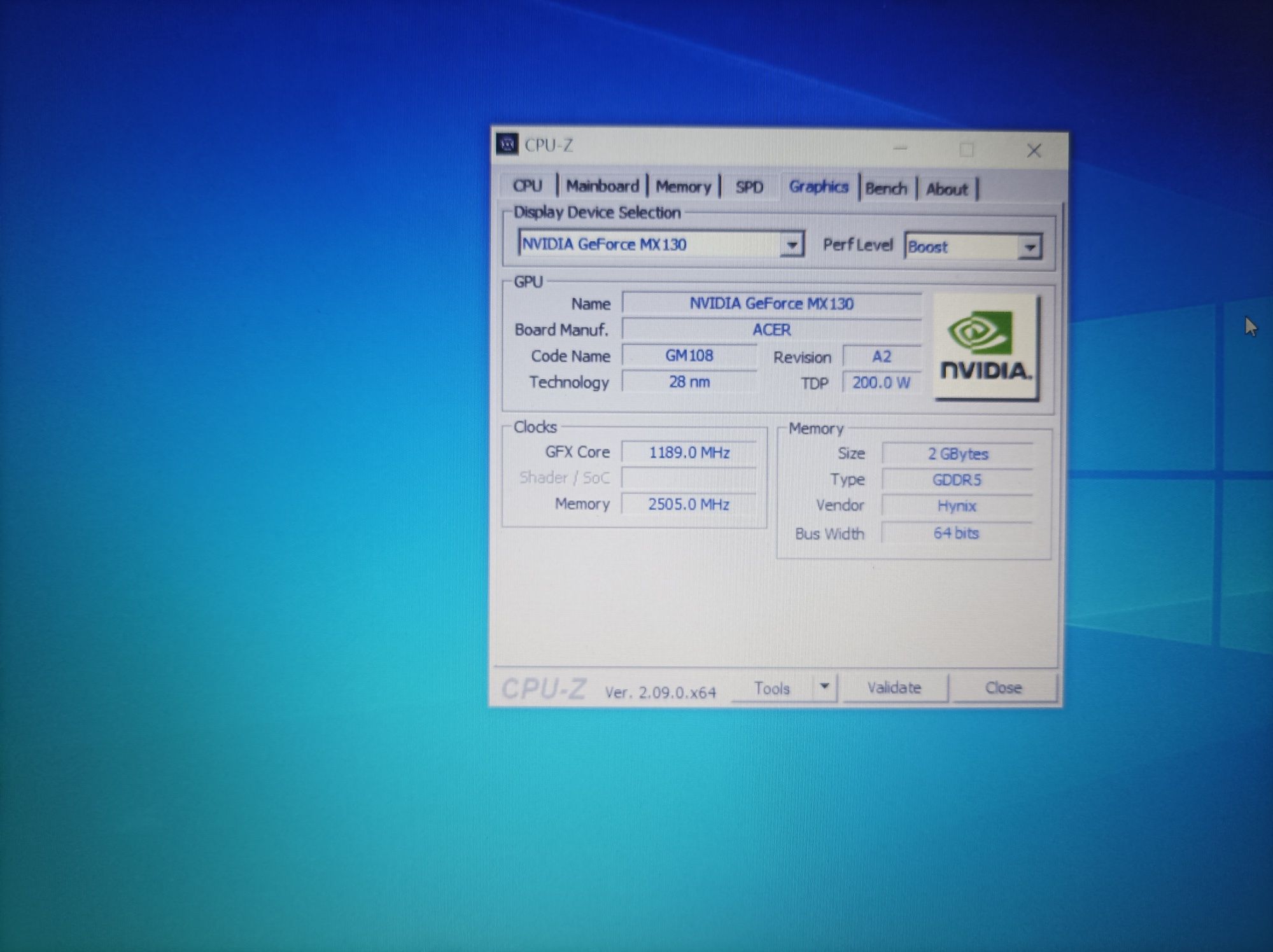Expand the Perf Level dropdown arrow
The height and width of the screenshot is (952, 1273).
pos(1029,247)
